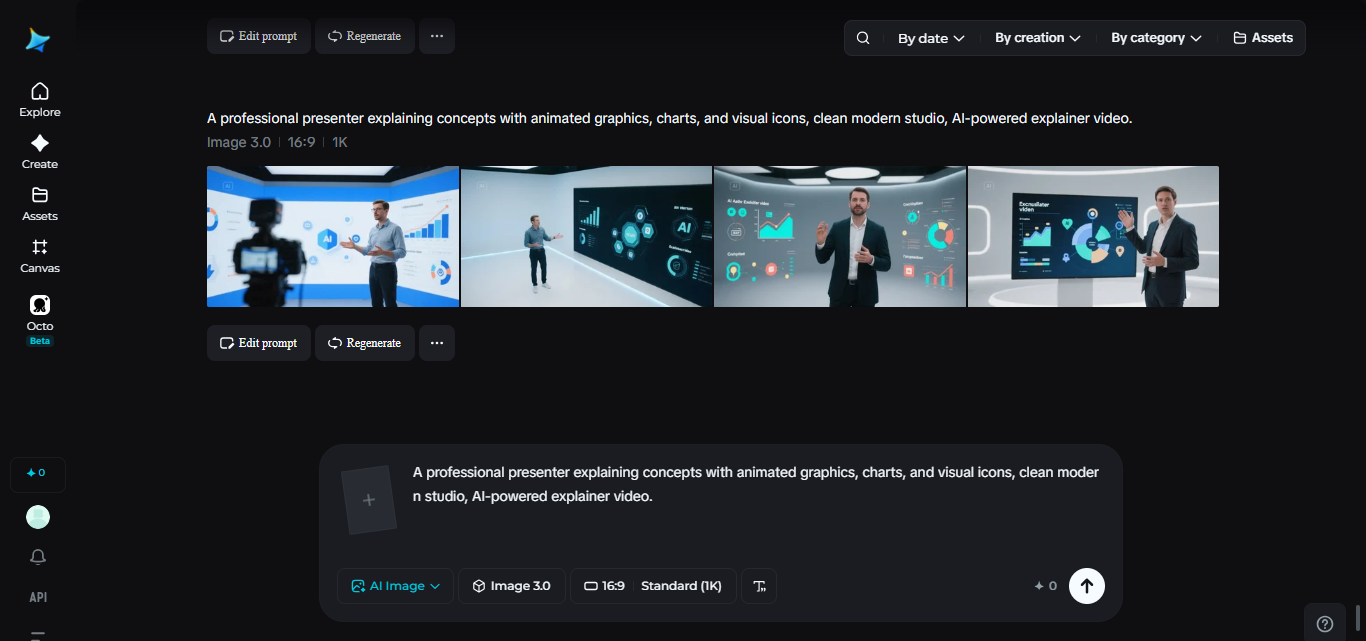Open the notifications bell
Screen dimensions: 1366x641
[38, 557]
